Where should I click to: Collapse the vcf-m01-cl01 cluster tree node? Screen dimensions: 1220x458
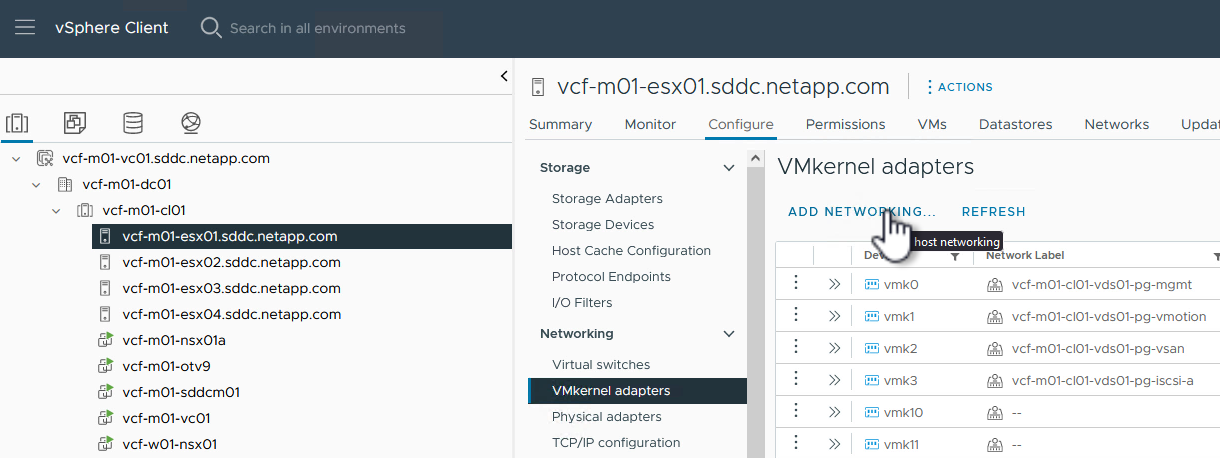click(56, 210)
